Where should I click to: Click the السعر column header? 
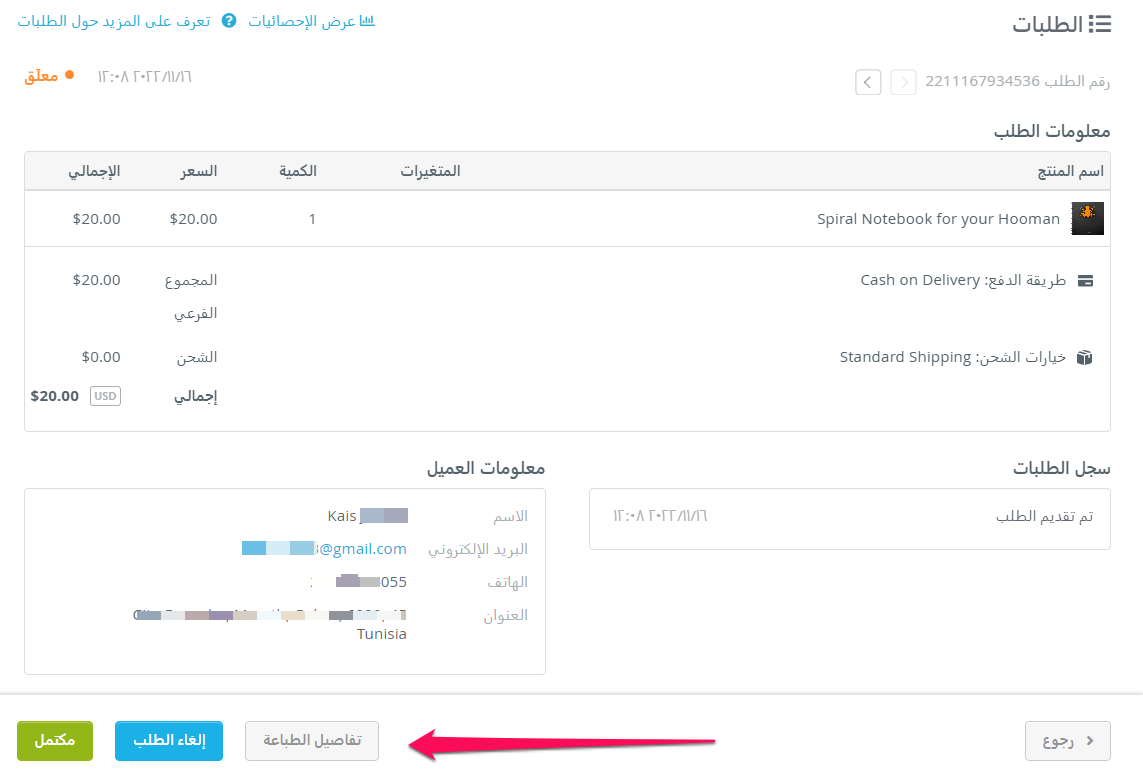199,171
